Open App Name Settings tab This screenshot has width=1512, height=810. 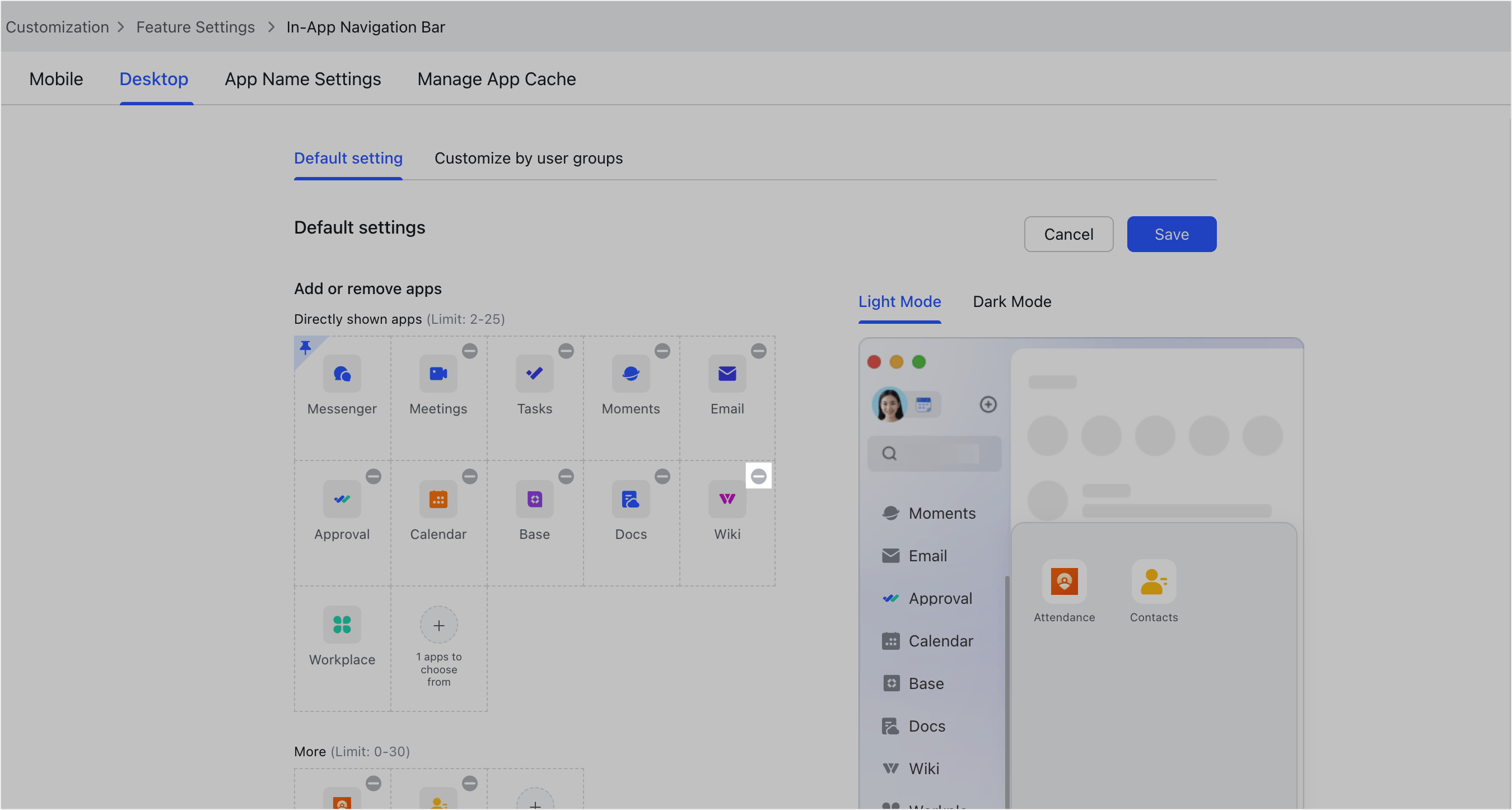[303, 78]
